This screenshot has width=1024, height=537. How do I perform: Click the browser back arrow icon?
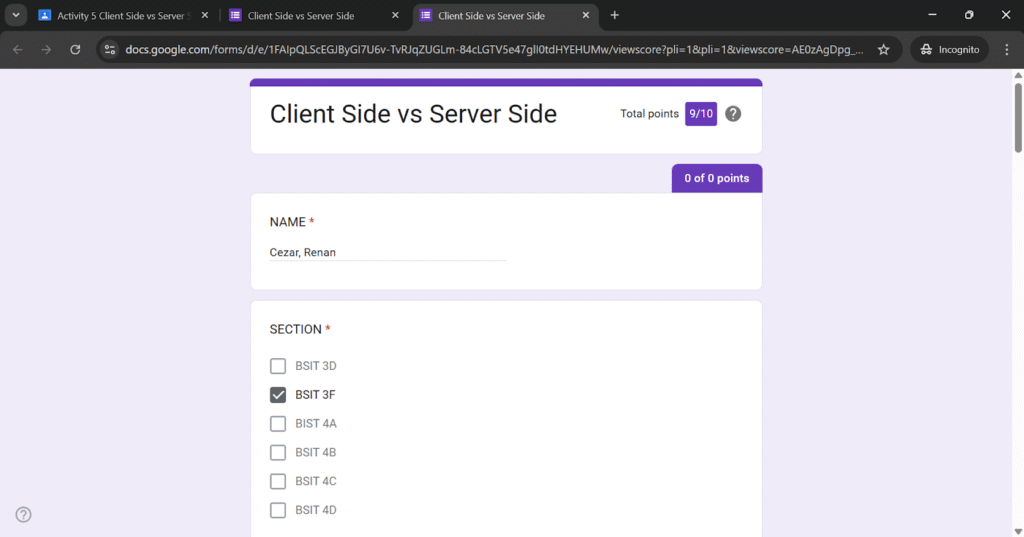tap(18, 49)
